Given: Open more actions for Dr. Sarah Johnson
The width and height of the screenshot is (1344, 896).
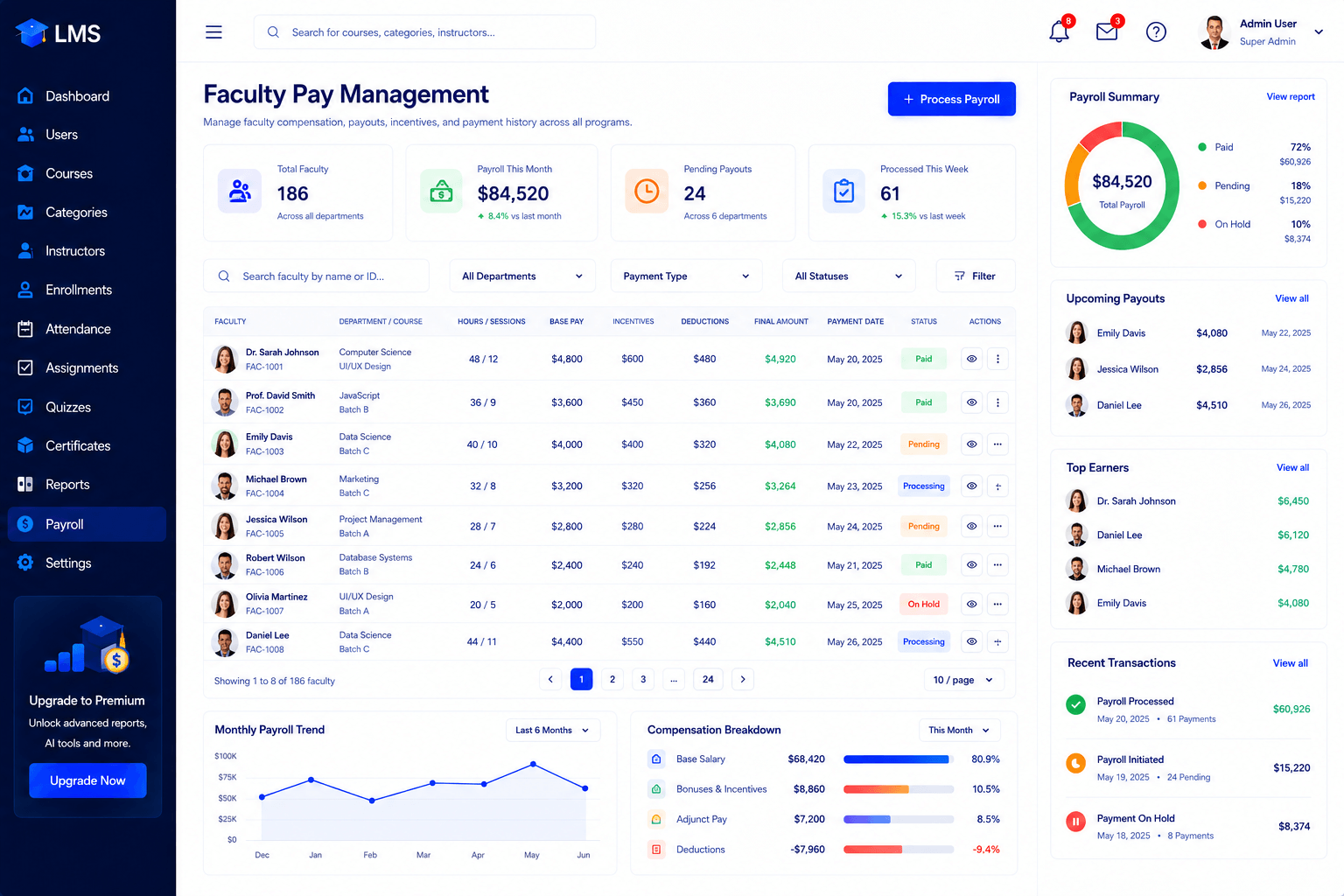Looking at the screenshot, I should coord(997,359).
